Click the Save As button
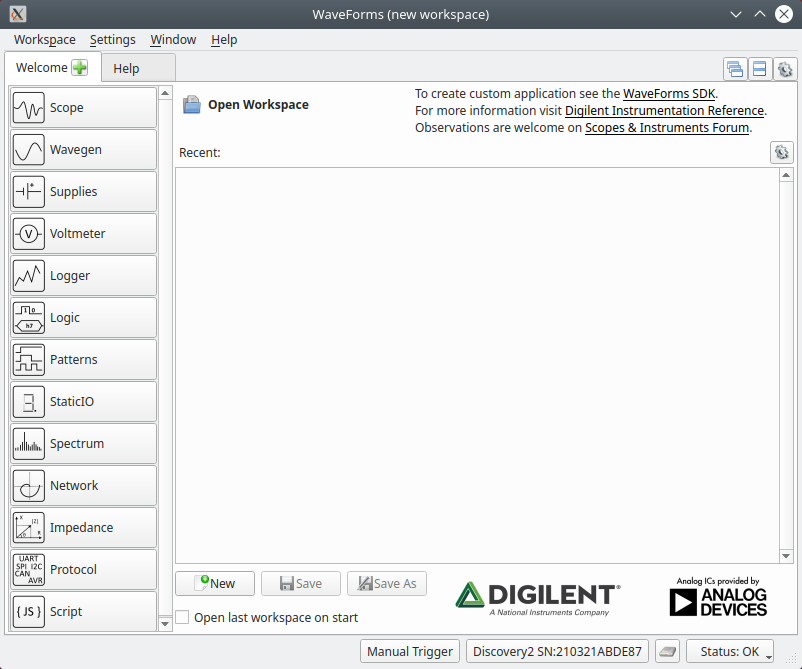The width and height of the screenshot is (802, 669). coord(387,583)
